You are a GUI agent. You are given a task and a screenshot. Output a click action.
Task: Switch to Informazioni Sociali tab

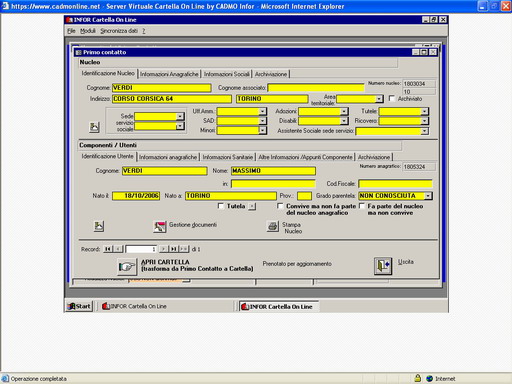coord(226,74)
